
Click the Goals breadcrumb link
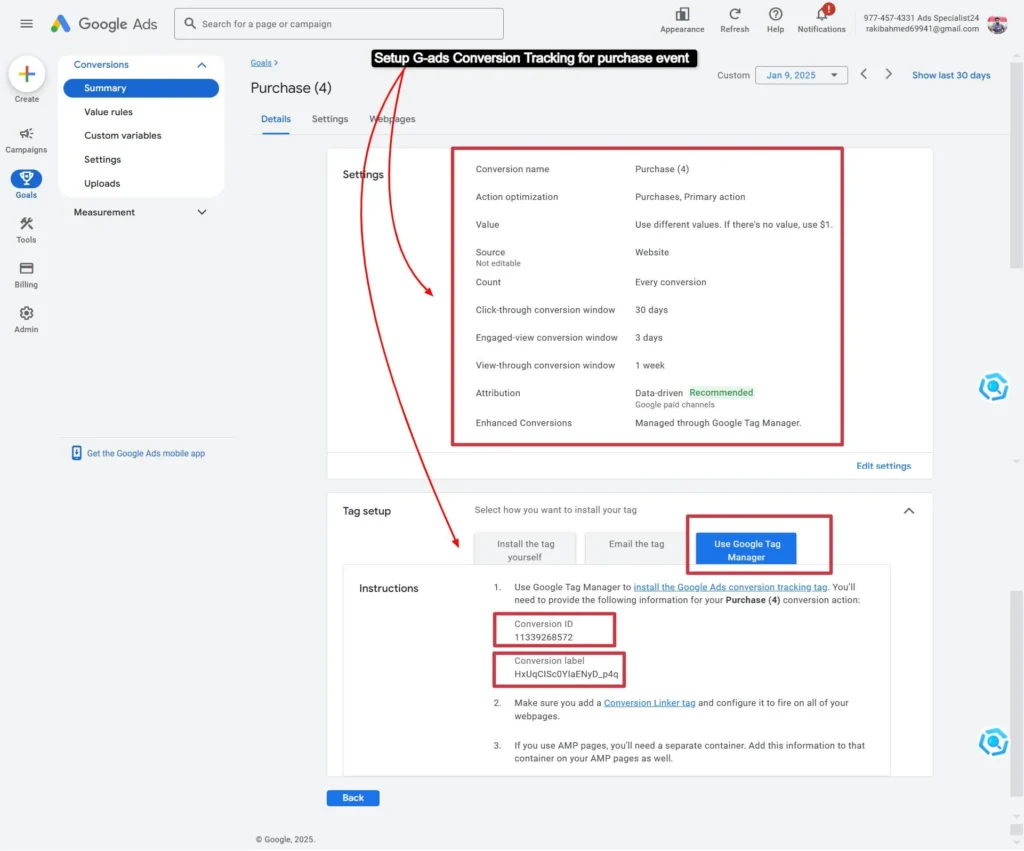point(261,63)
